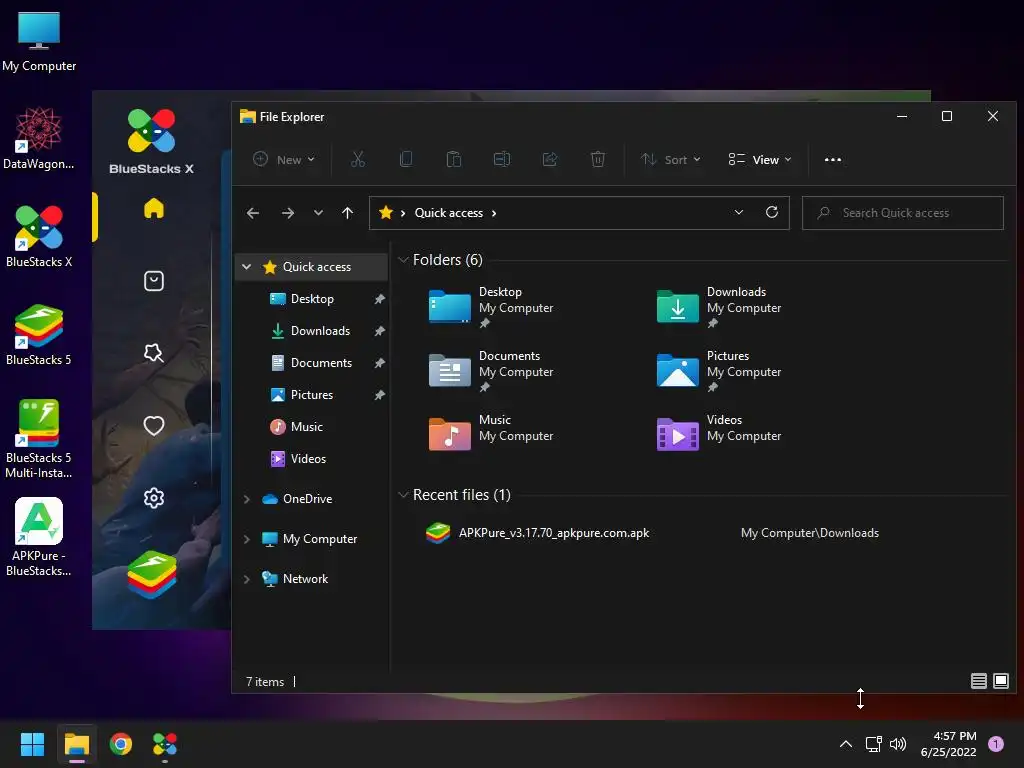Screen dimensions: 1024x768
Task: Click the BlueStacks X search-star icon
Action: click(153, 353)
